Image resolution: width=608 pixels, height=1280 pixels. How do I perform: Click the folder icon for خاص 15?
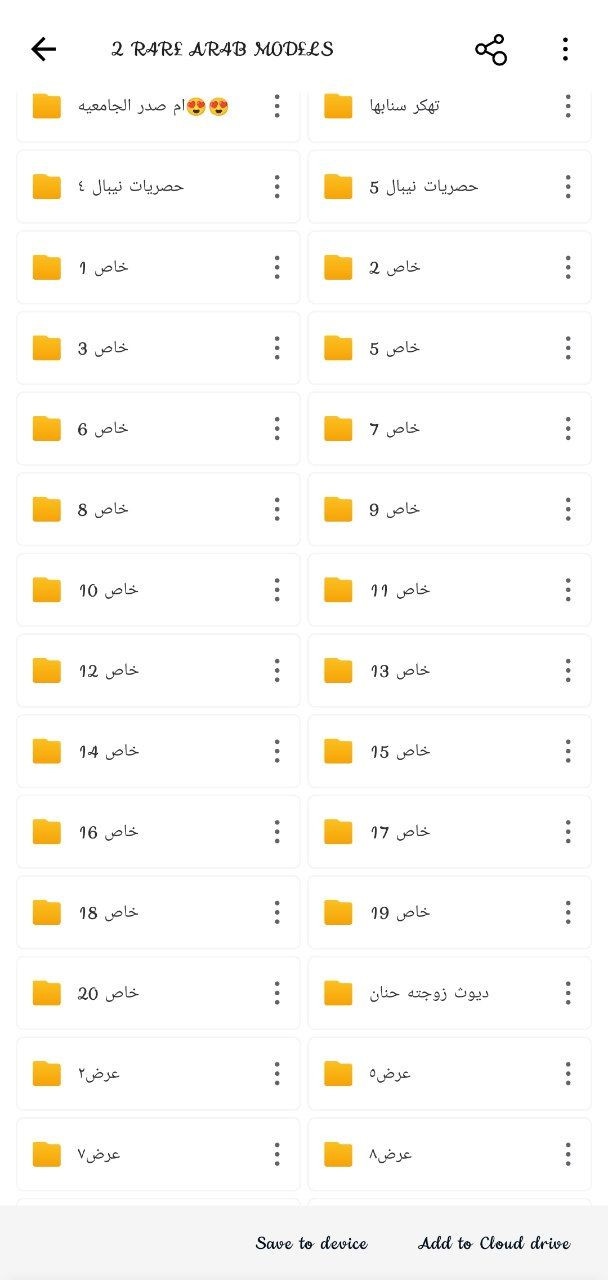pos(339,751)
